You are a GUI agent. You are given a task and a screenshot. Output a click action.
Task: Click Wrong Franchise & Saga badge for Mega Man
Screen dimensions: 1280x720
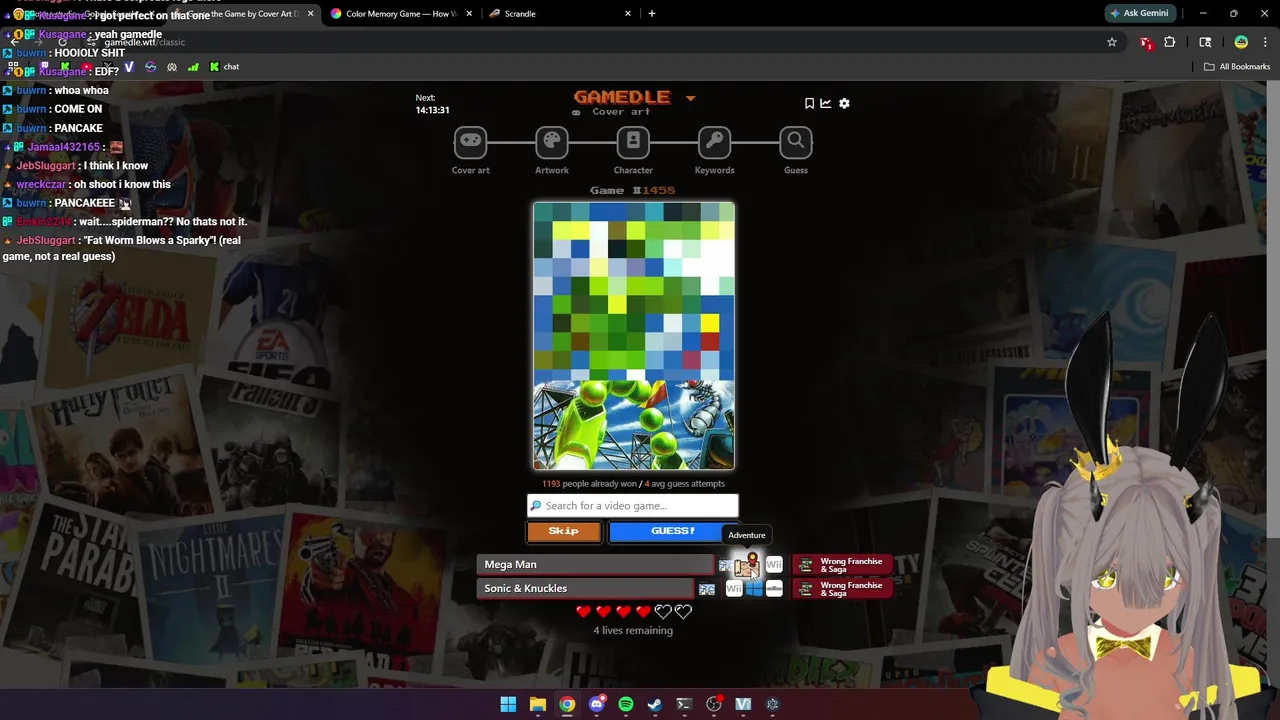point(841,565)
